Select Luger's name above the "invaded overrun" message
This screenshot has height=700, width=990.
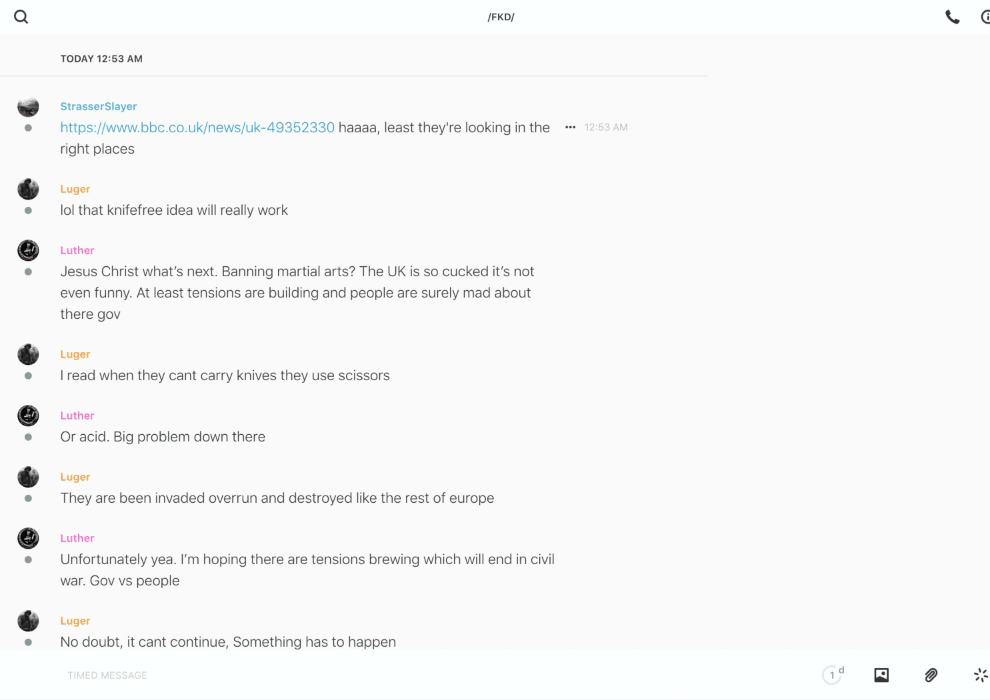75,477
